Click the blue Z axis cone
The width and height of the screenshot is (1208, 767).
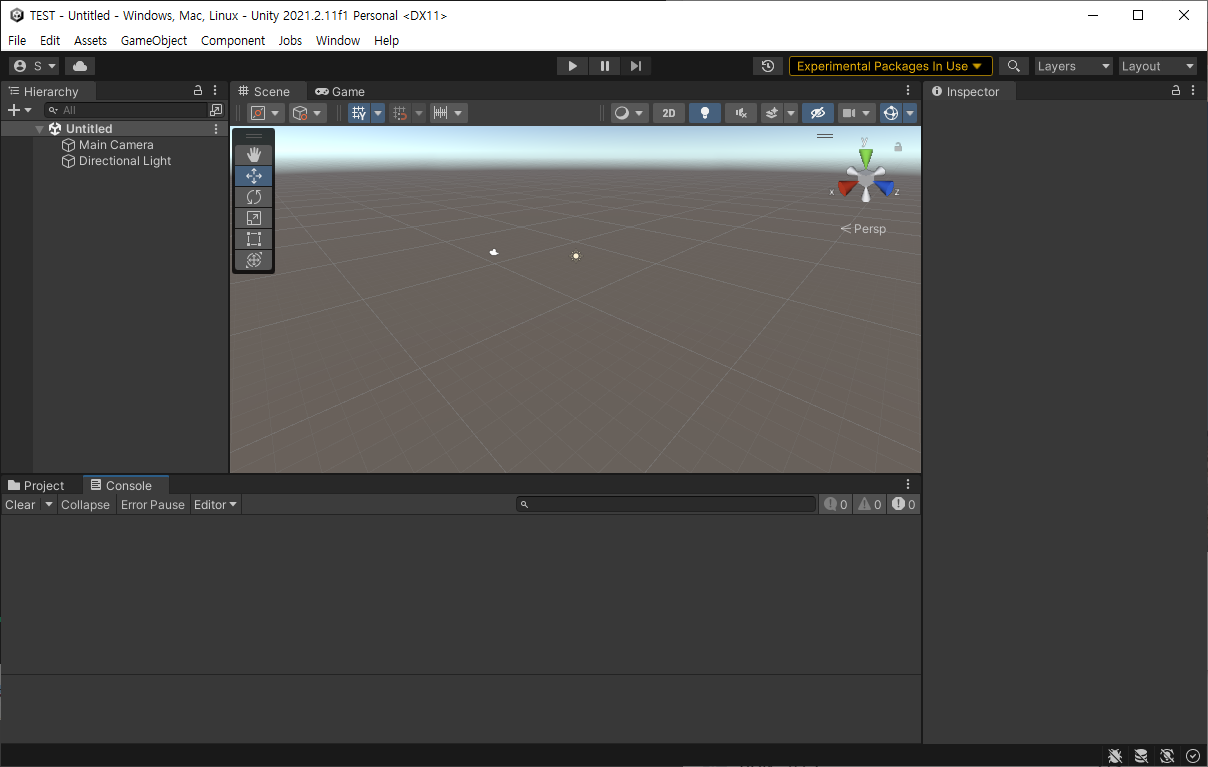(884, 188)
